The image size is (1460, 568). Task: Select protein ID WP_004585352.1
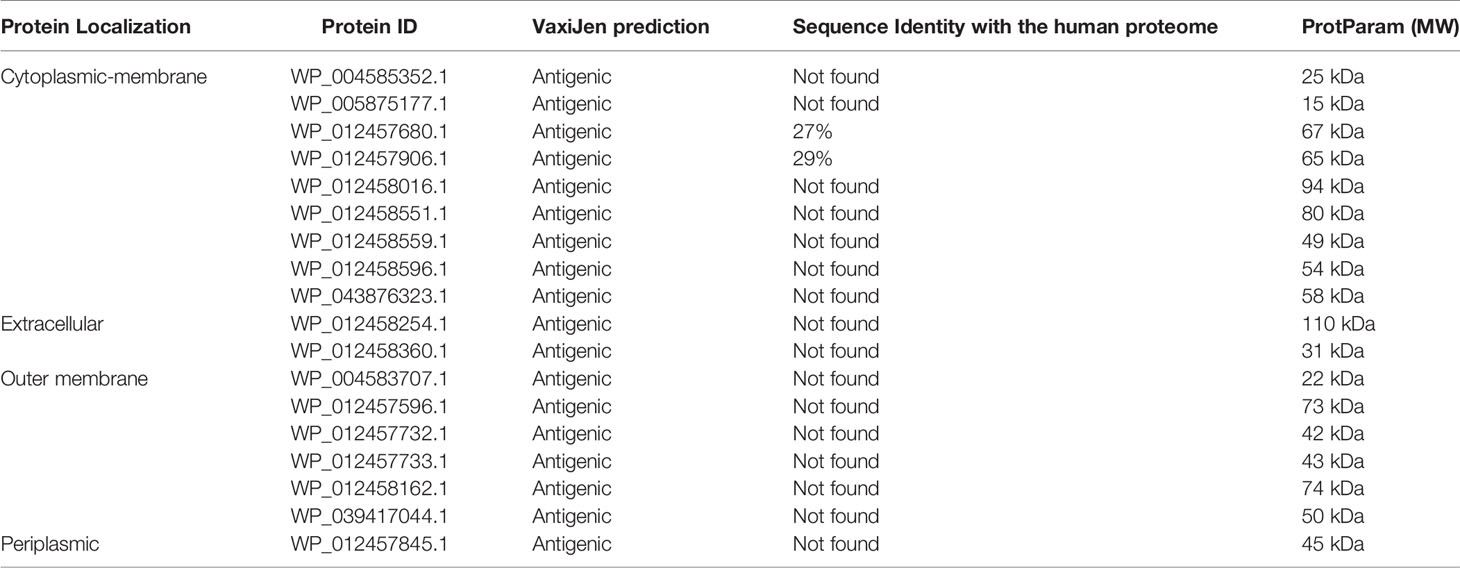(369, 77)
